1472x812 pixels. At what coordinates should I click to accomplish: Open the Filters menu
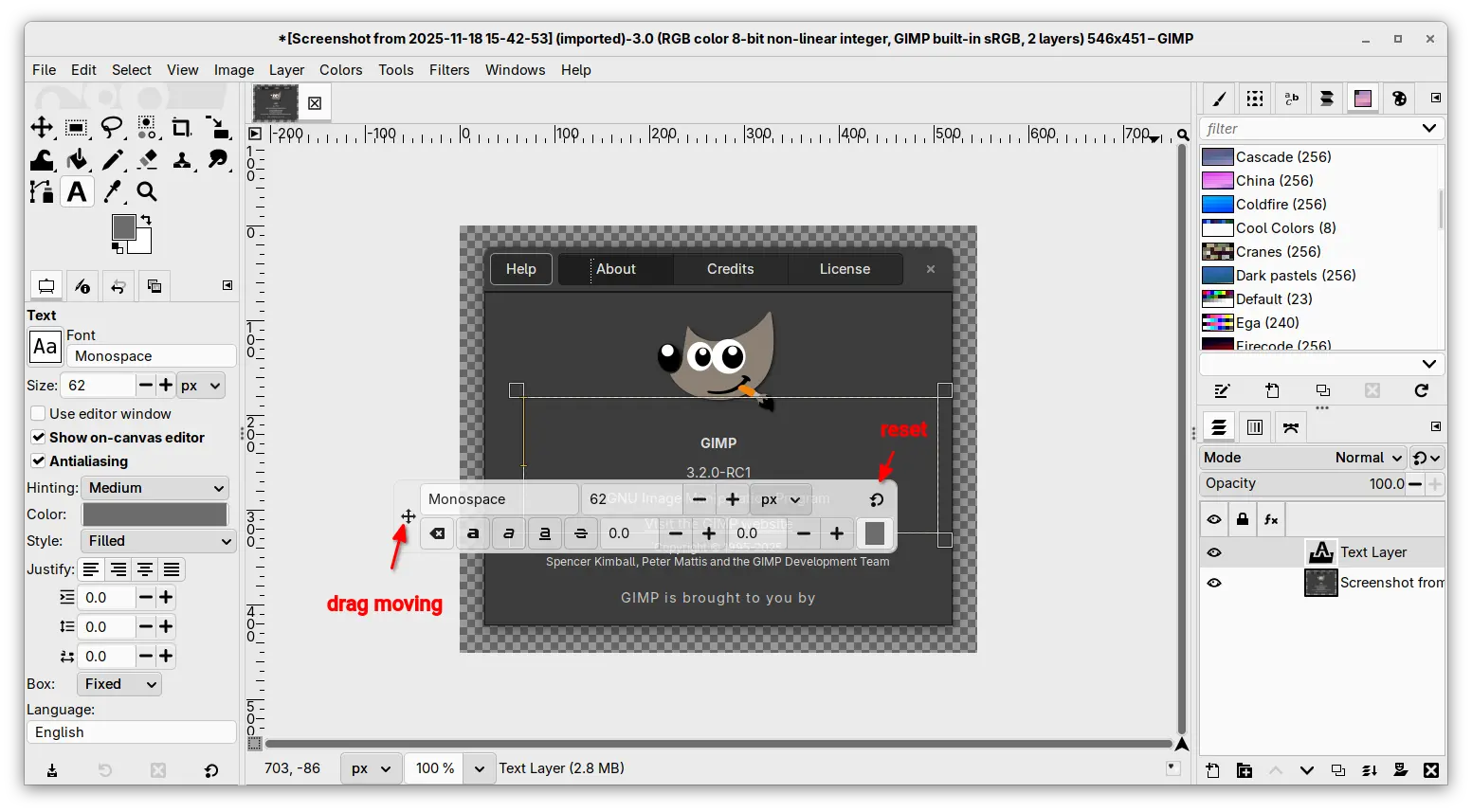[448, 70]
